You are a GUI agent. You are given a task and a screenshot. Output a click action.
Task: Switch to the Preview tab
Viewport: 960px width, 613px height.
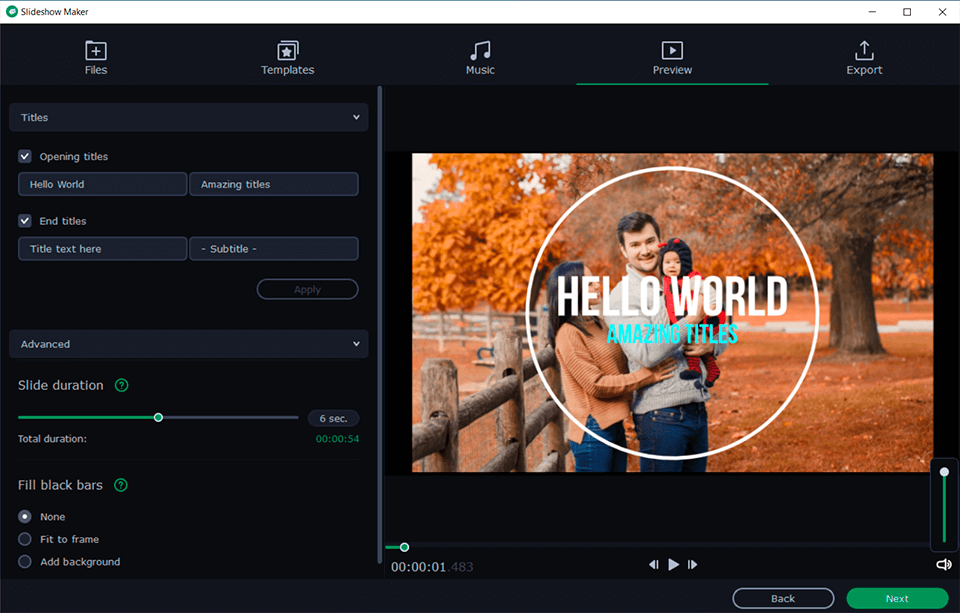click(672, 58)
